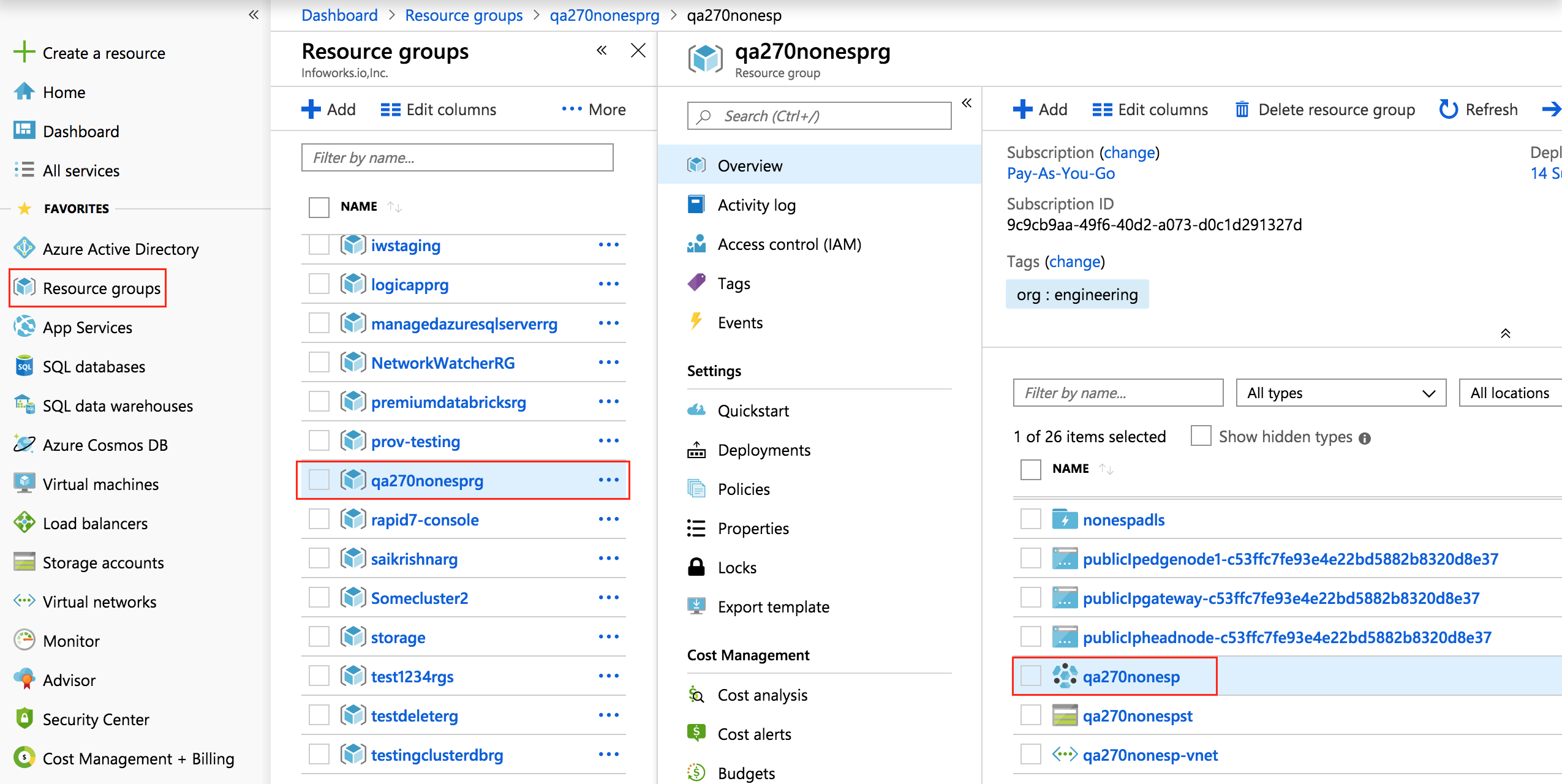Sort resource groups by NAME arrows
This screenshot has height=784, width=1562.
pyautogui.click(x=394, y=207)
